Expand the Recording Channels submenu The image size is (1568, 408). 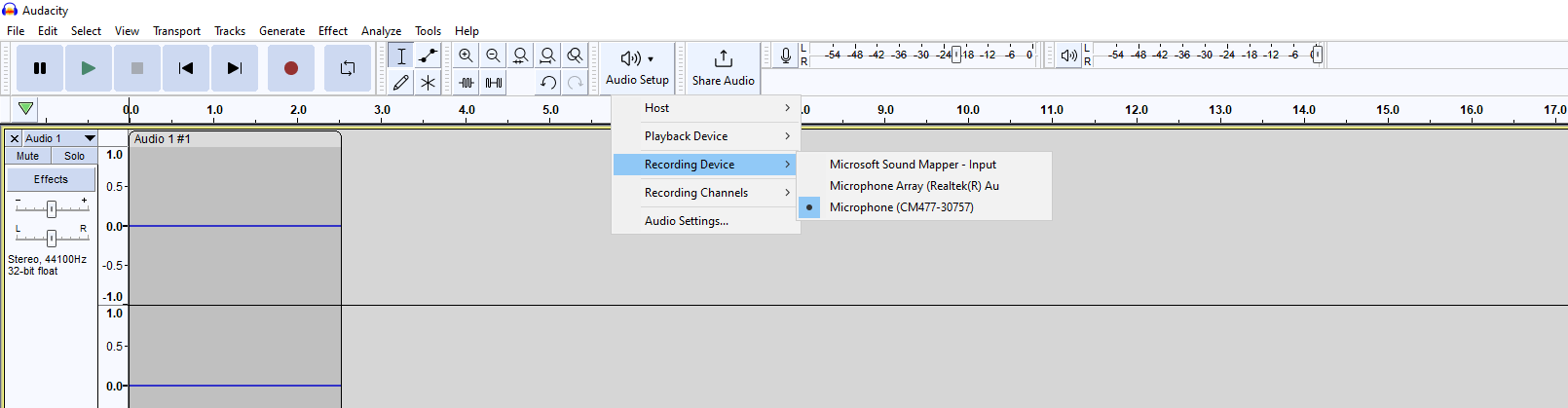coord(706,193)
